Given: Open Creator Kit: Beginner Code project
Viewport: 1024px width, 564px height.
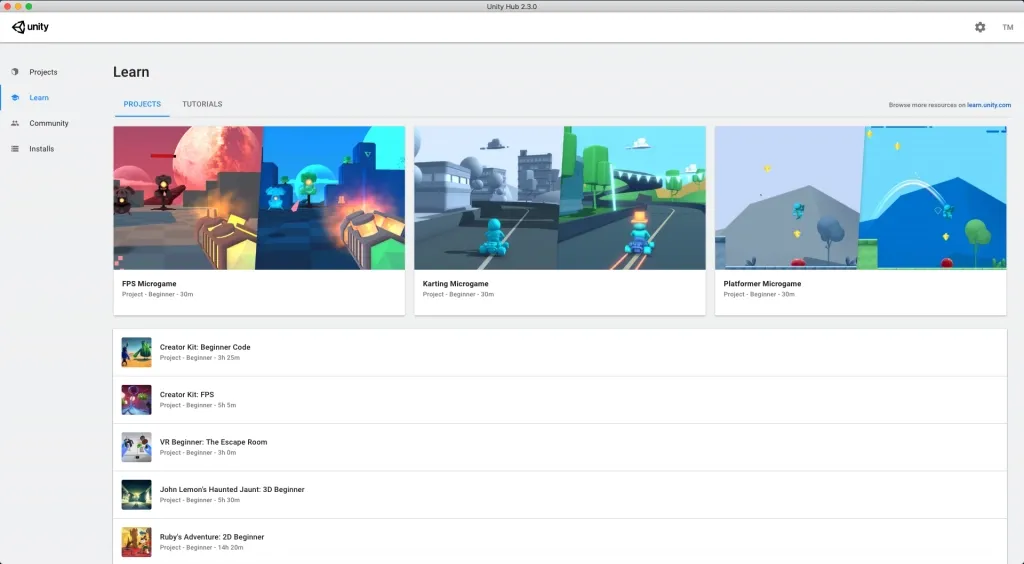Looking at the screenshot, I should tap(205, 347).
